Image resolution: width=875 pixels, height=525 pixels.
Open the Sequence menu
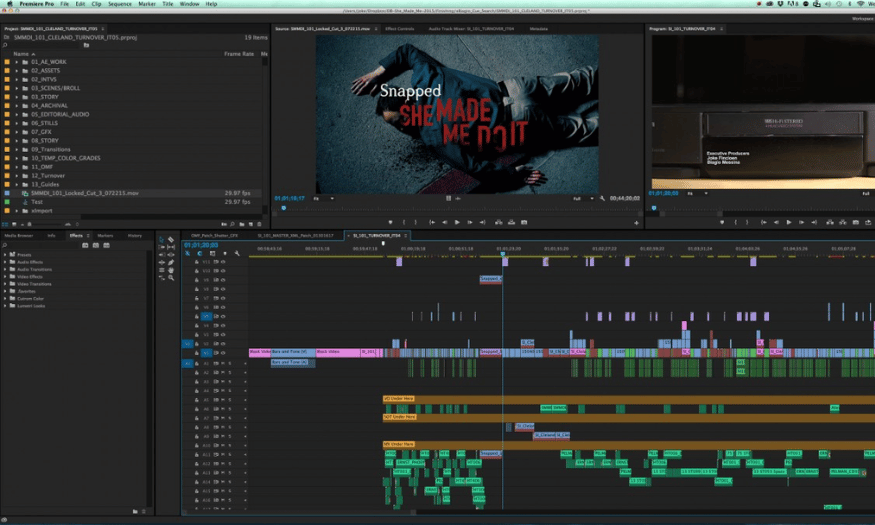click(119, 3)
